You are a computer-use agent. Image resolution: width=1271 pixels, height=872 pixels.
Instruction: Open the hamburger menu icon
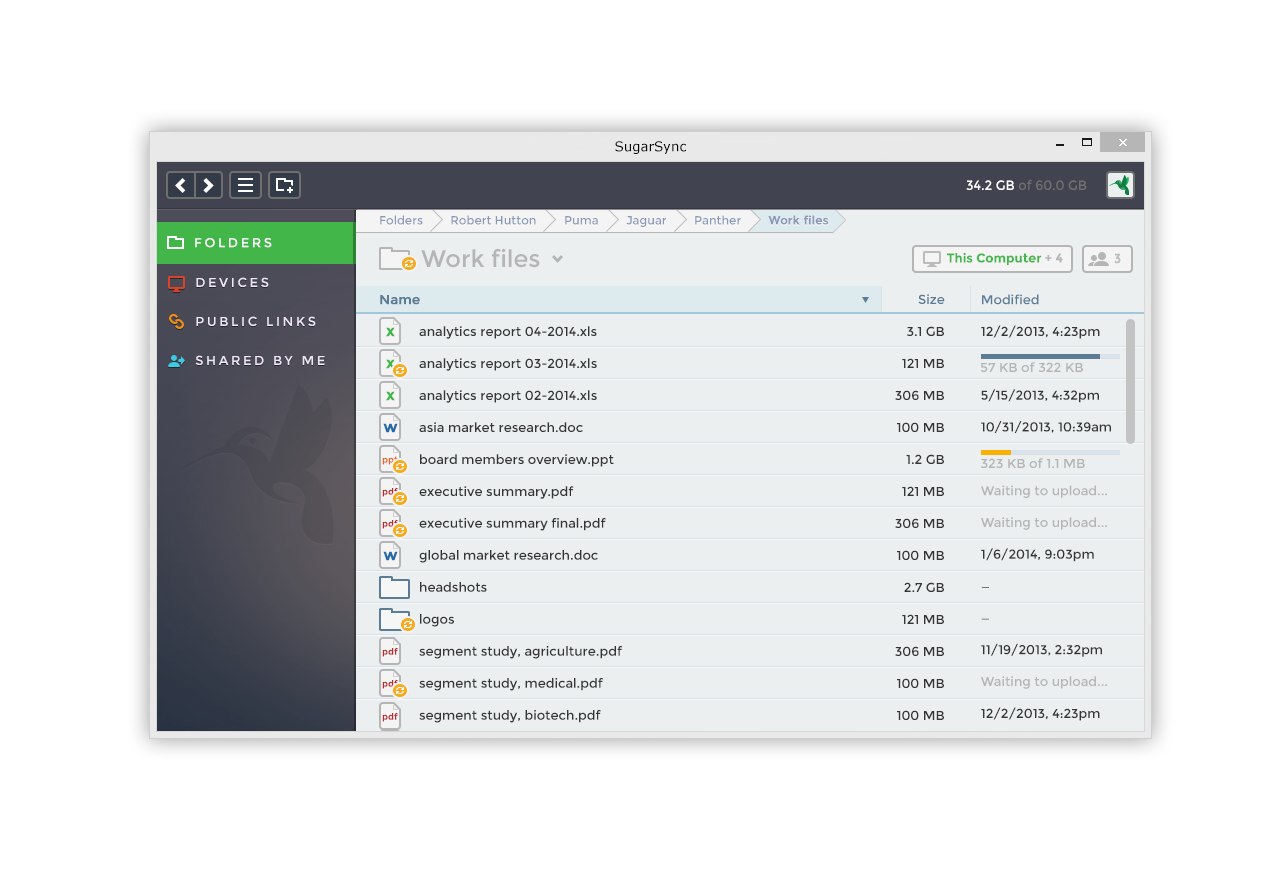pos(245,185)
